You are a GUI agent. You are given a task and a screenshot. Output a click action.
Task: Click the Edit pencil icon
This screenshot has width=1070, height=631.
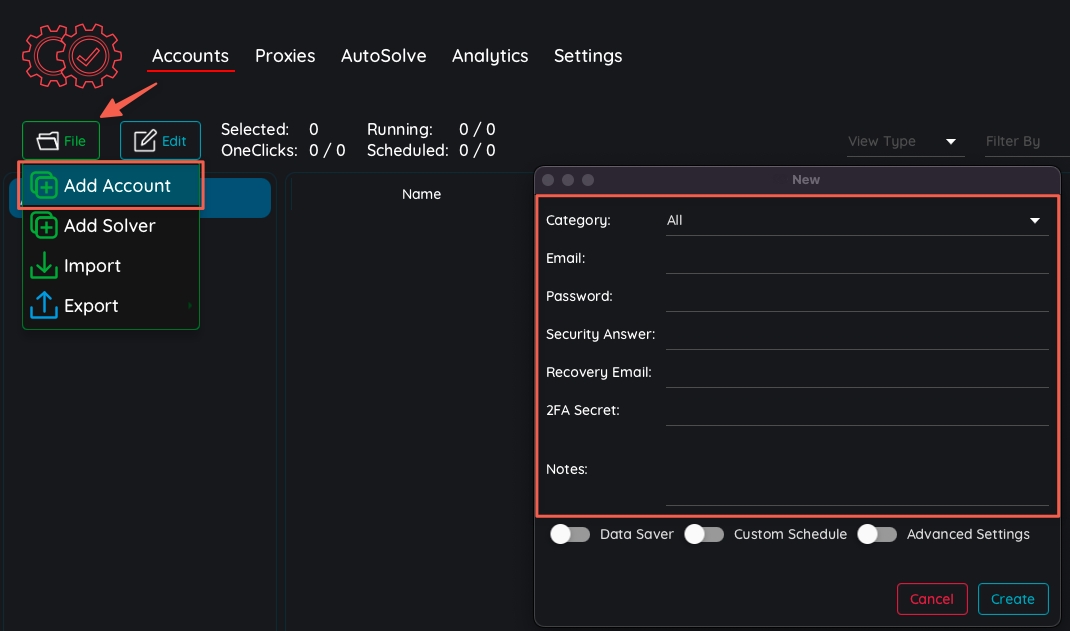point(145,141)
